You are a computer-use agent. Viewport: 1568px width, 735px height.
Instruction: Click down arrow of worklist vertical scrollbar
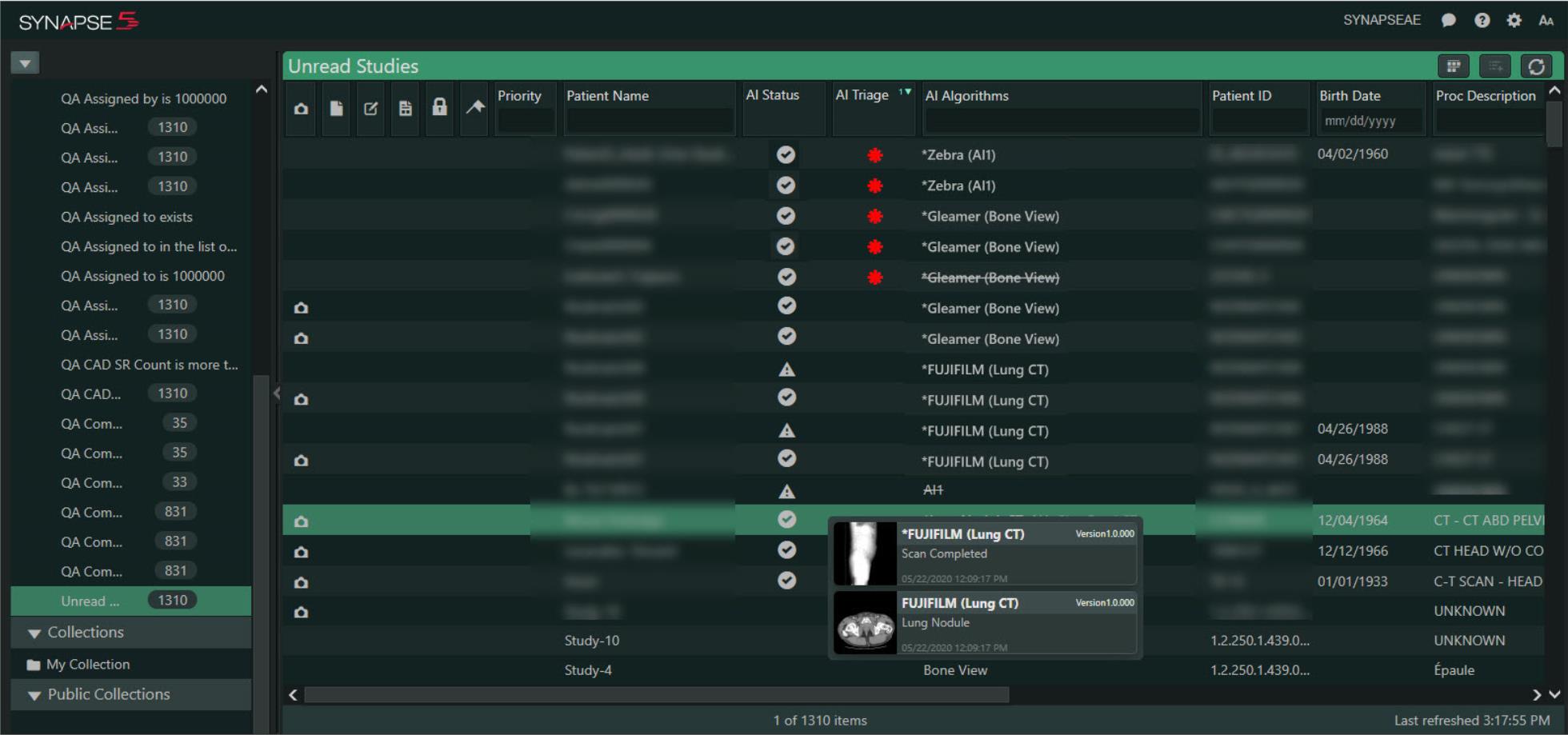point(1554,695)
